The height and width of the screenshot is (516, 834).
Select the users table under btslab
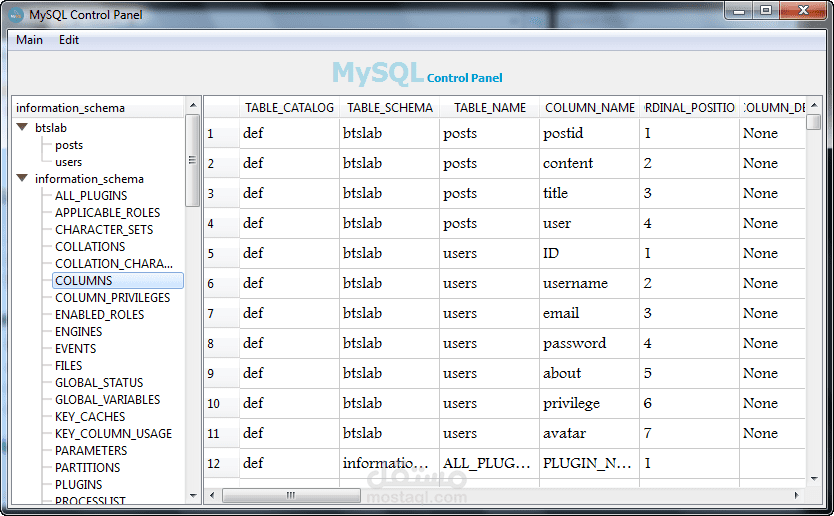click(x=69, y=162)
